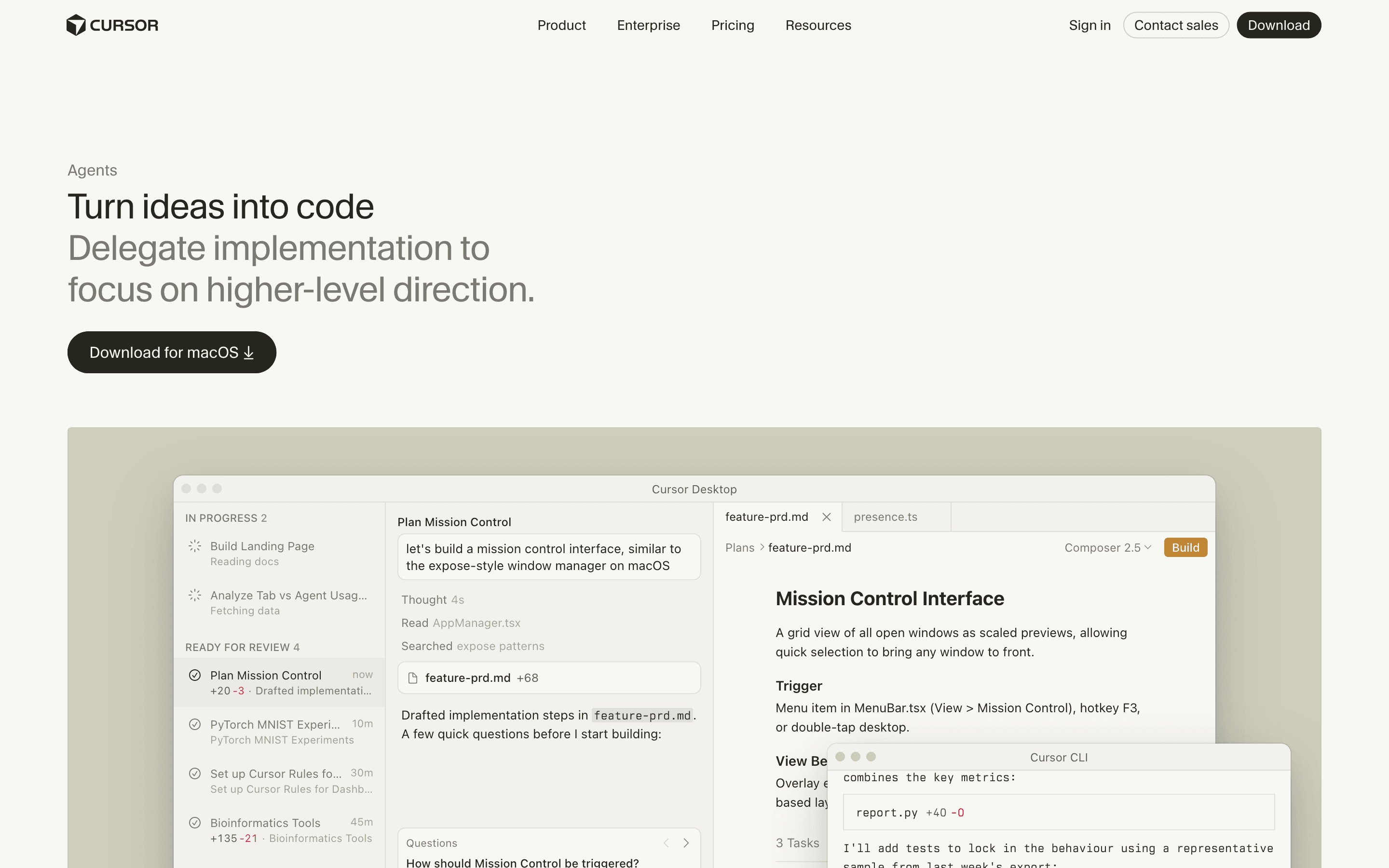Screen dimensions: 1389x868
Task: Click the Contact sales button
Action: (1175, 25)
